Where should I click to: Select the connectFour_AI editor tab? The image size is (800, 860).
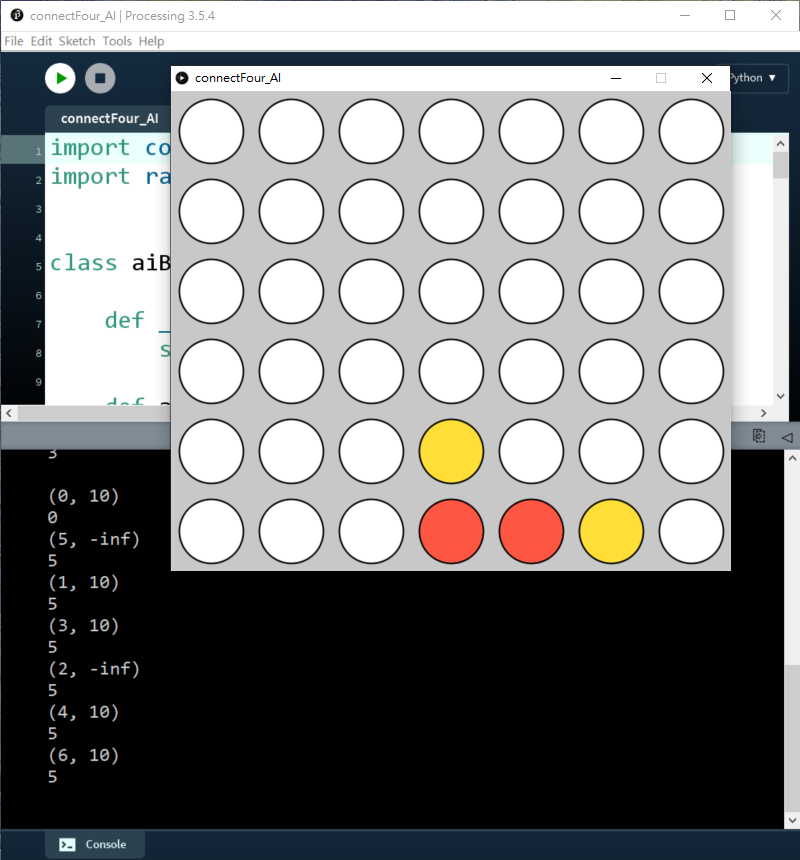(109, 118)
